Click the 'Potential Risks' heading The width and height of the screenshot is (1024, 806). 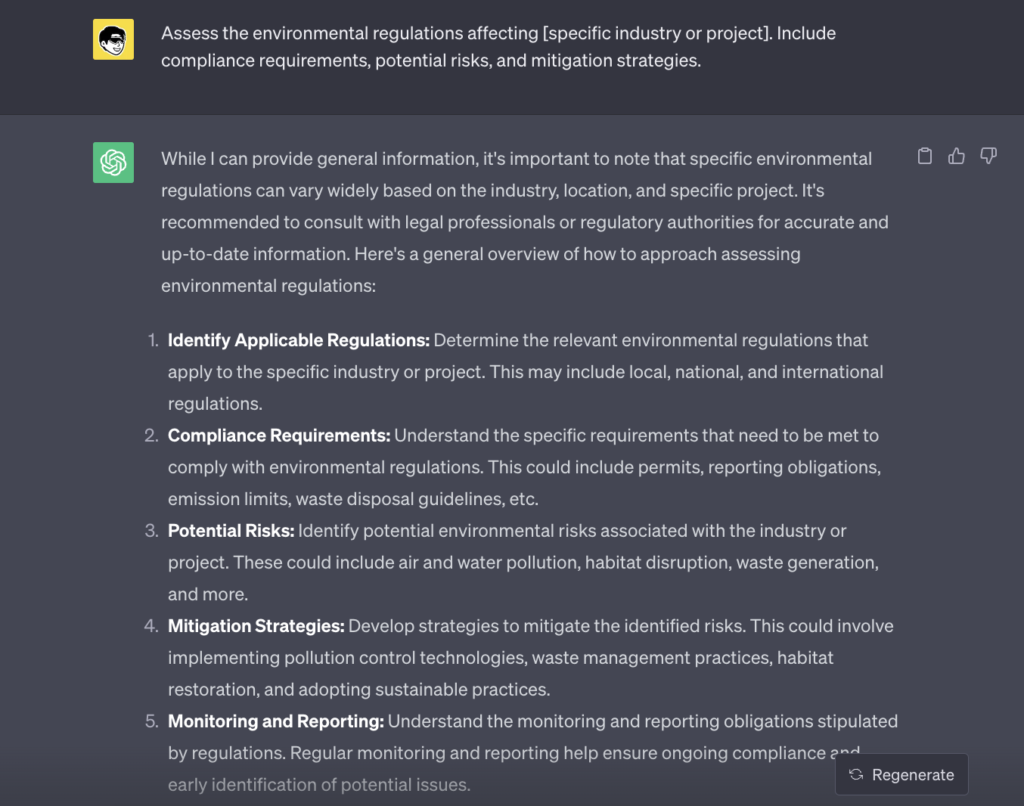point(231,530)
